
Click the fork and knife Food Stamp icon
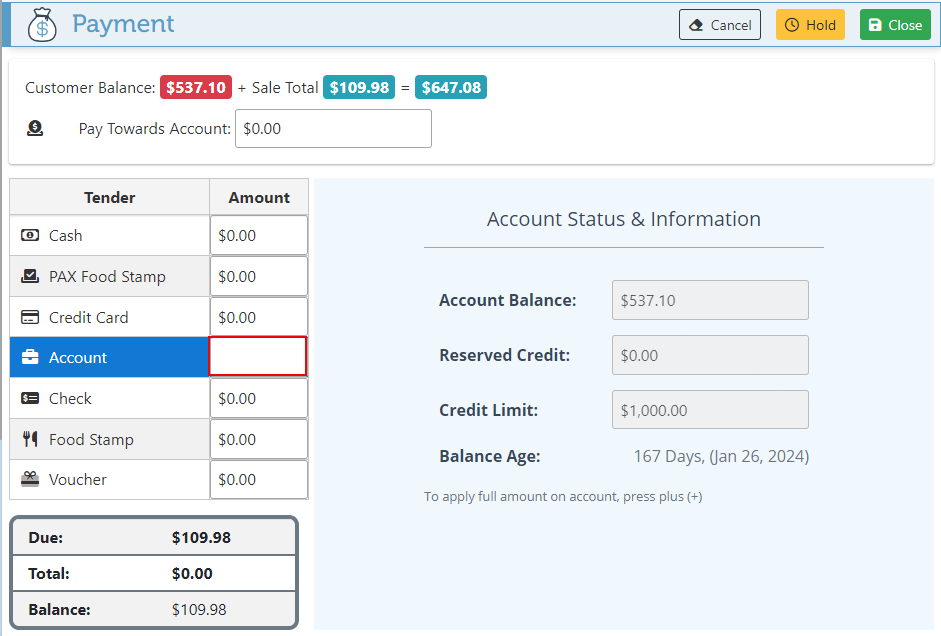(x=30, y=440)
